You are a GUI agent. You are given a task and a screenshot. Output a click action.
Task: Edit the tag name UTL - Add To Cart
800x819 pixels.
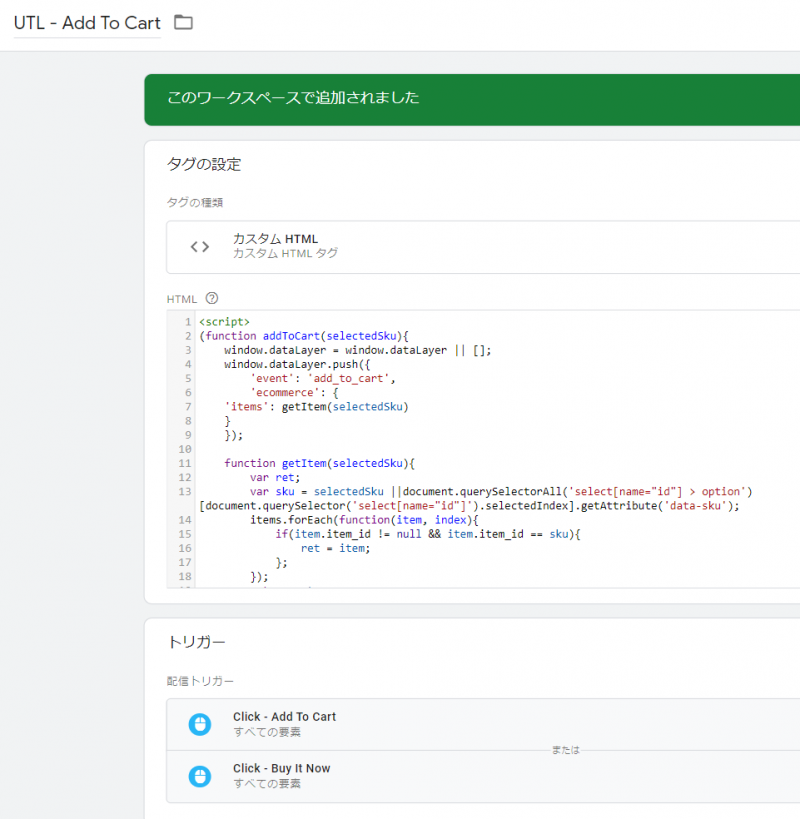pyautogui.click(x=87, y=23)
